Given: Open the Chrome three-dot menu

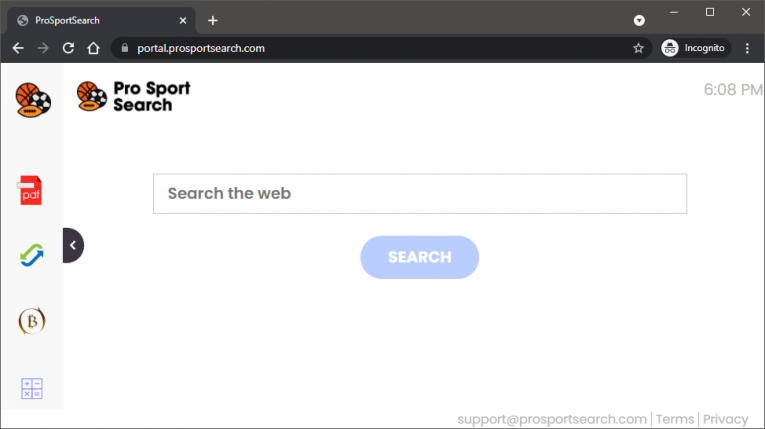Looking at the screenshot, I should pyautogui.click(x=747, y=48).
